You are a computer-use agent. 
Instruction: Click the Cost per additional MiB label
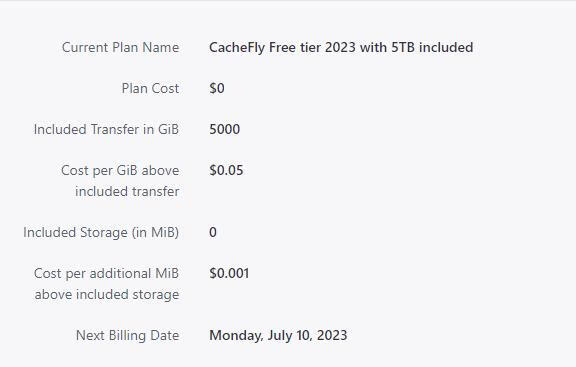pyautogui.click(x=106, y=274)
